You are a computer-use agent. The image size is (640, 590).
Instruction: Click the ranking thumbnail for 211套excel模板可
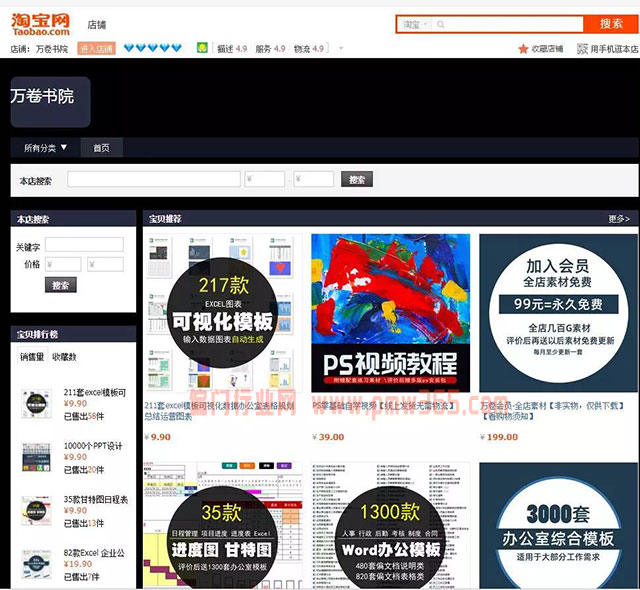click(36, 404)
